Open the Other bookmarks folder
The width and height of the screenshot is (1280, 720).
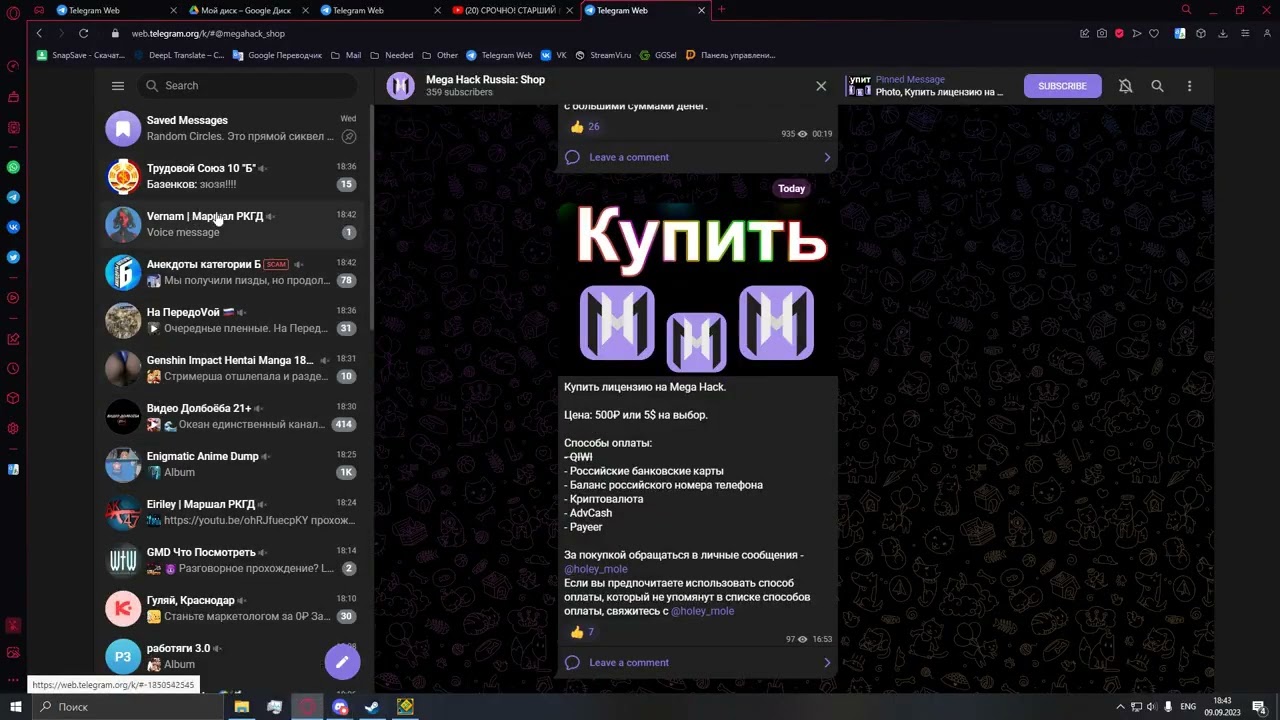[440, 55]
